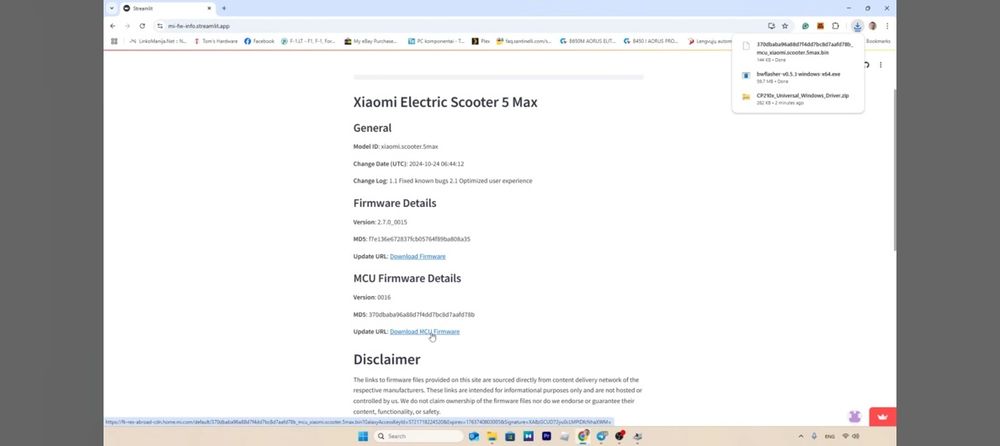The image size is (1000, 446).
Task: Click the address bar URL mi-fw-info.streamlit.app
Action: [199, 26]
